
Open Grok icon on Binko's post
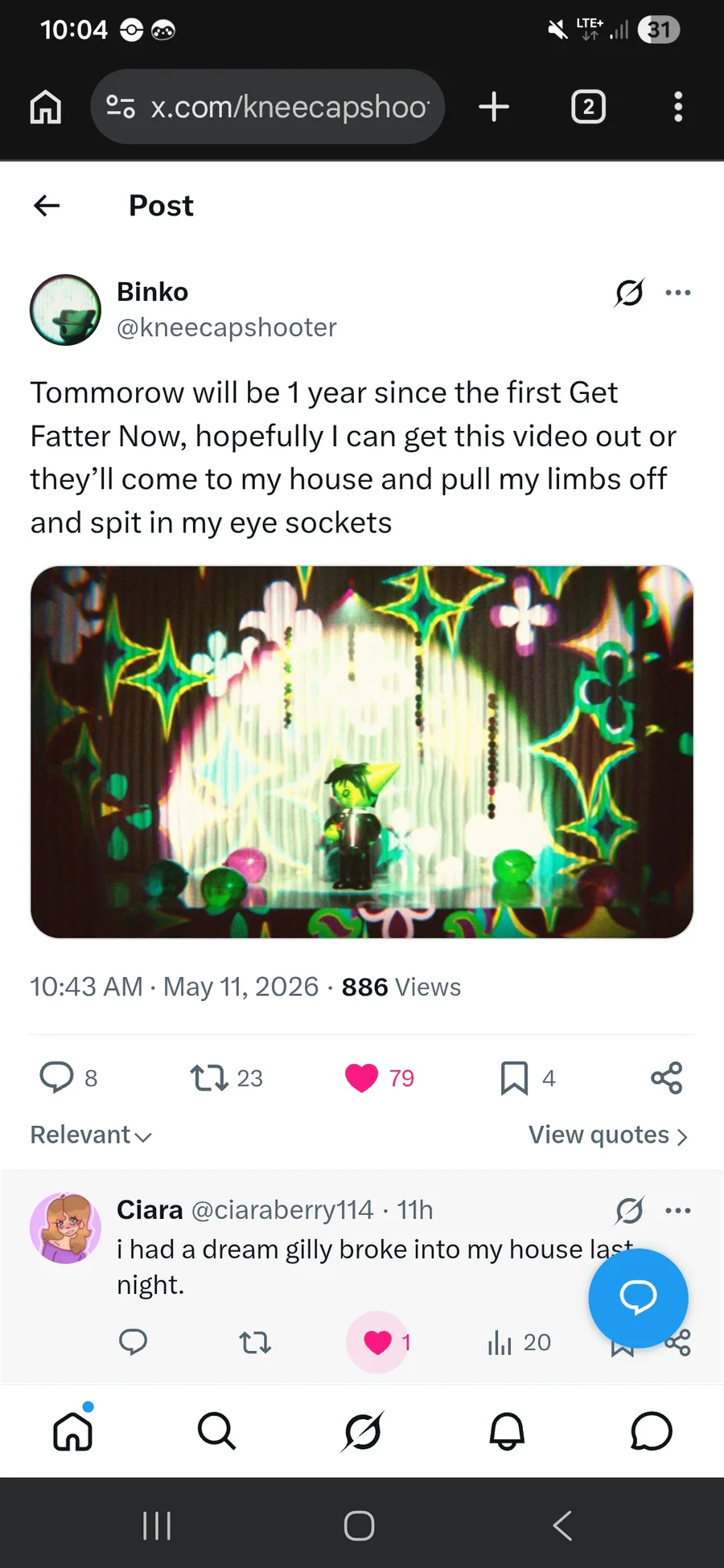click(629, 293)
